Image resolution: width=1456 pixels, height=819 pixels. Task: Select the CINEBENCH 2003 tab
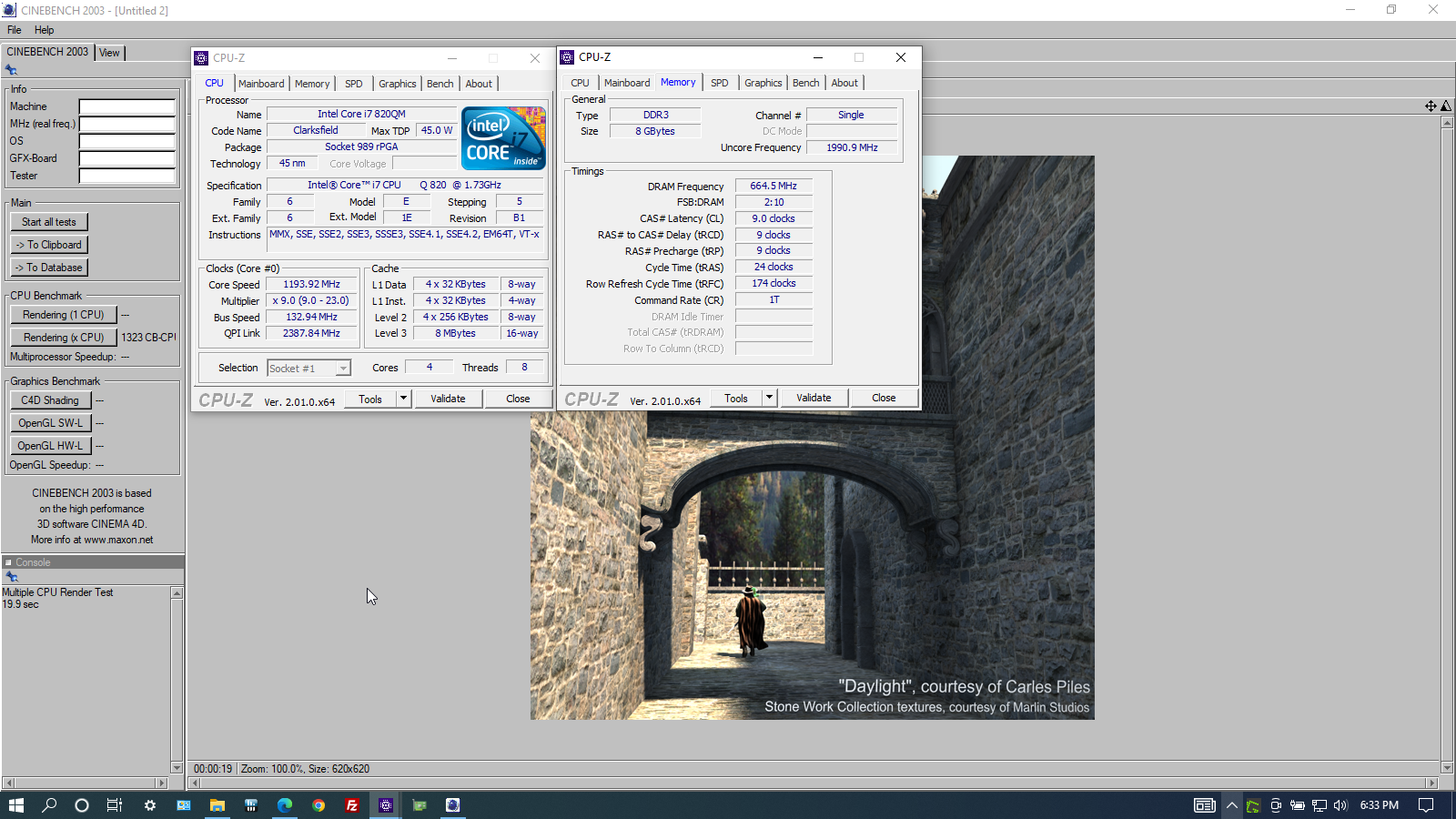(47, 52)
